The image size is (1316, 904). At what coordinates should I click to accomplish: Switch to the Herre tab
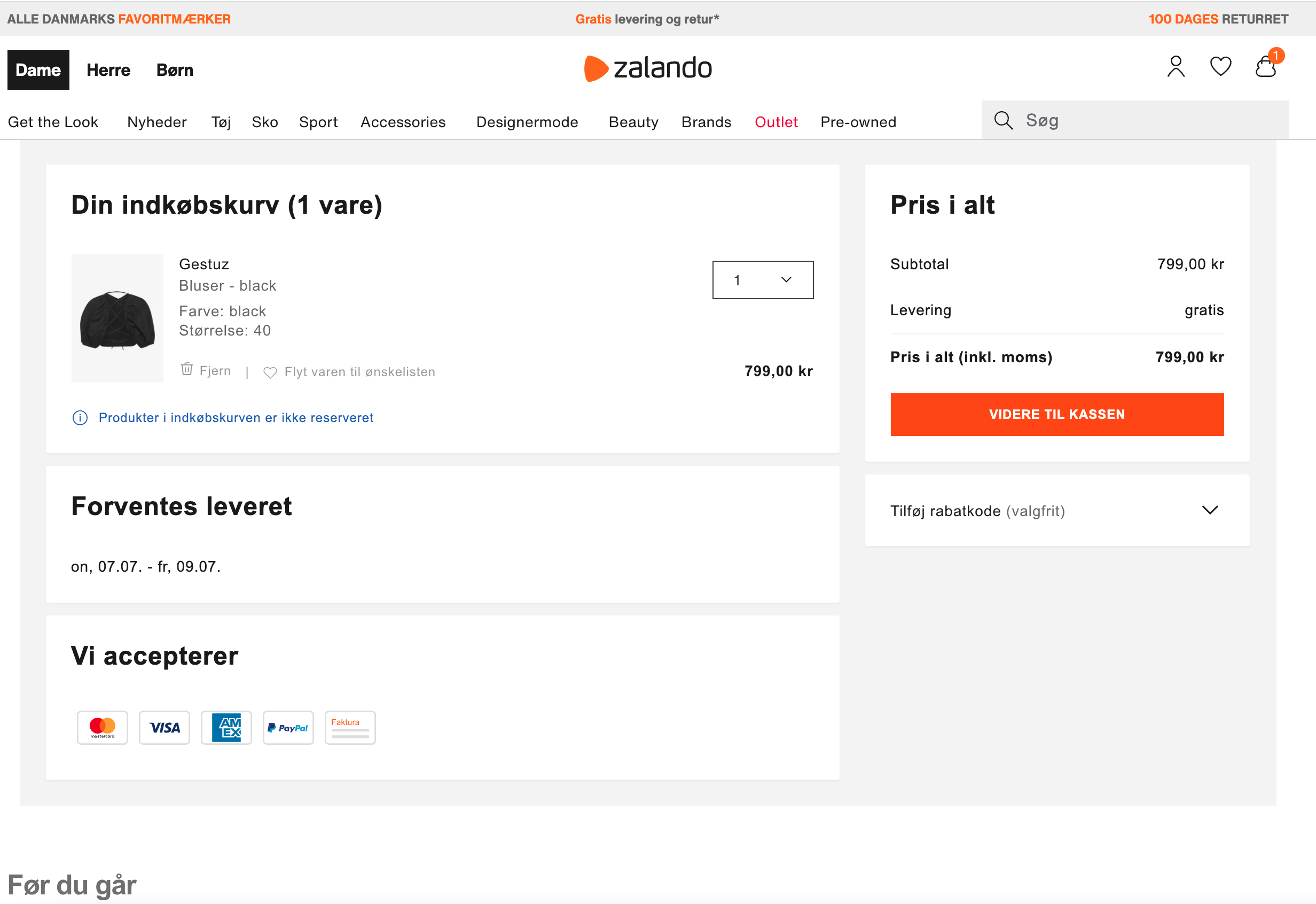coord(108,70)
